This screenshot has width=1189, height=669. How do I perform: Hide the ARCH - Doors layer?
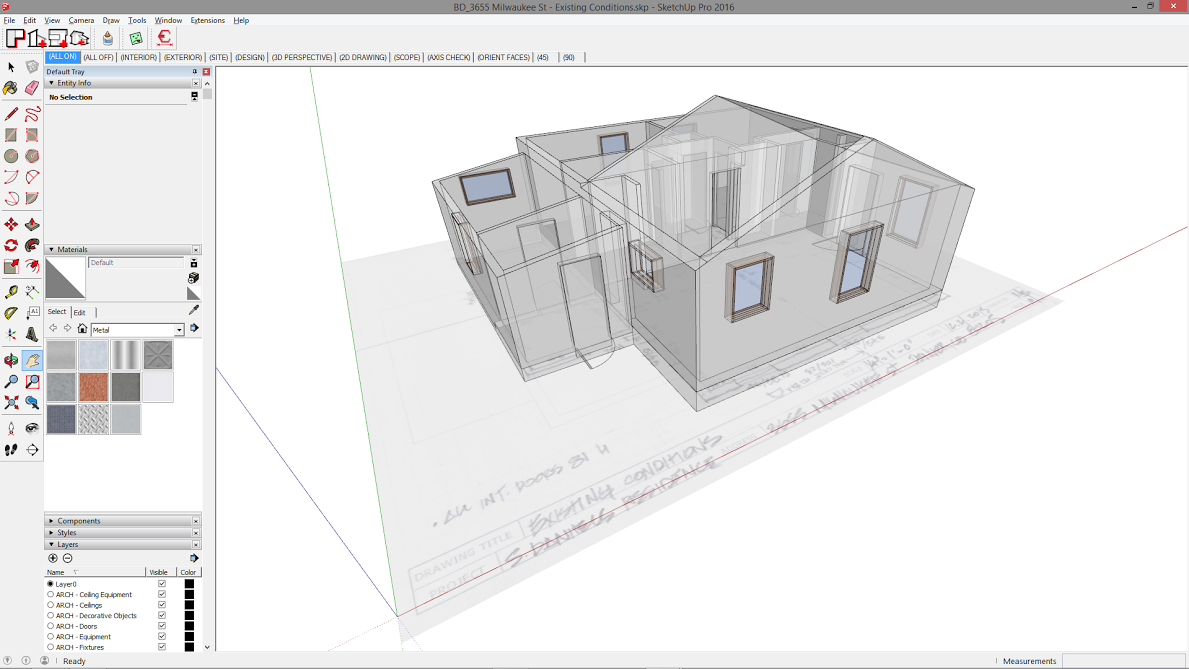click(x=162, y=627)
